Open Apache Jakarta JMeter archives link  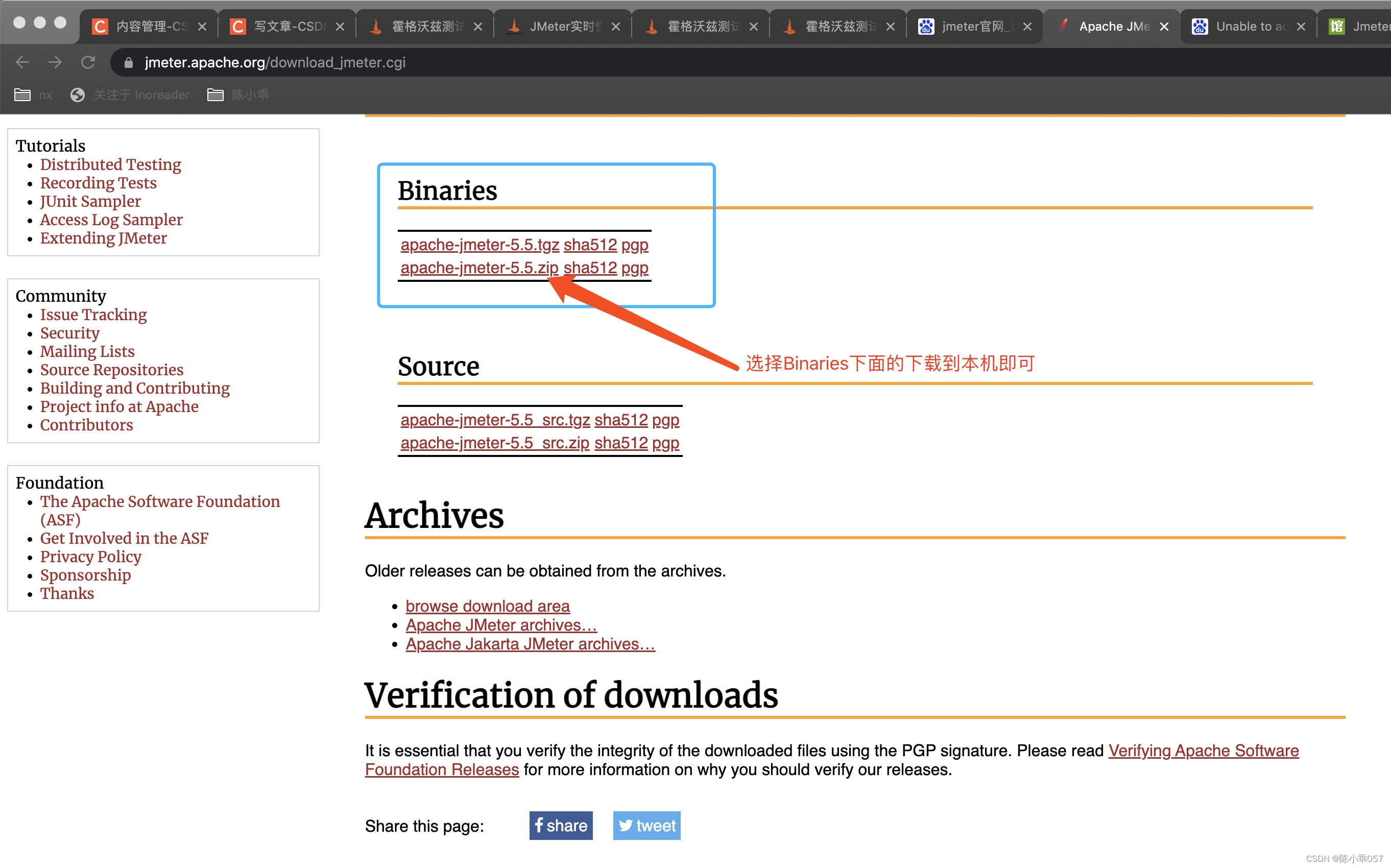click(x=531, y=643)
